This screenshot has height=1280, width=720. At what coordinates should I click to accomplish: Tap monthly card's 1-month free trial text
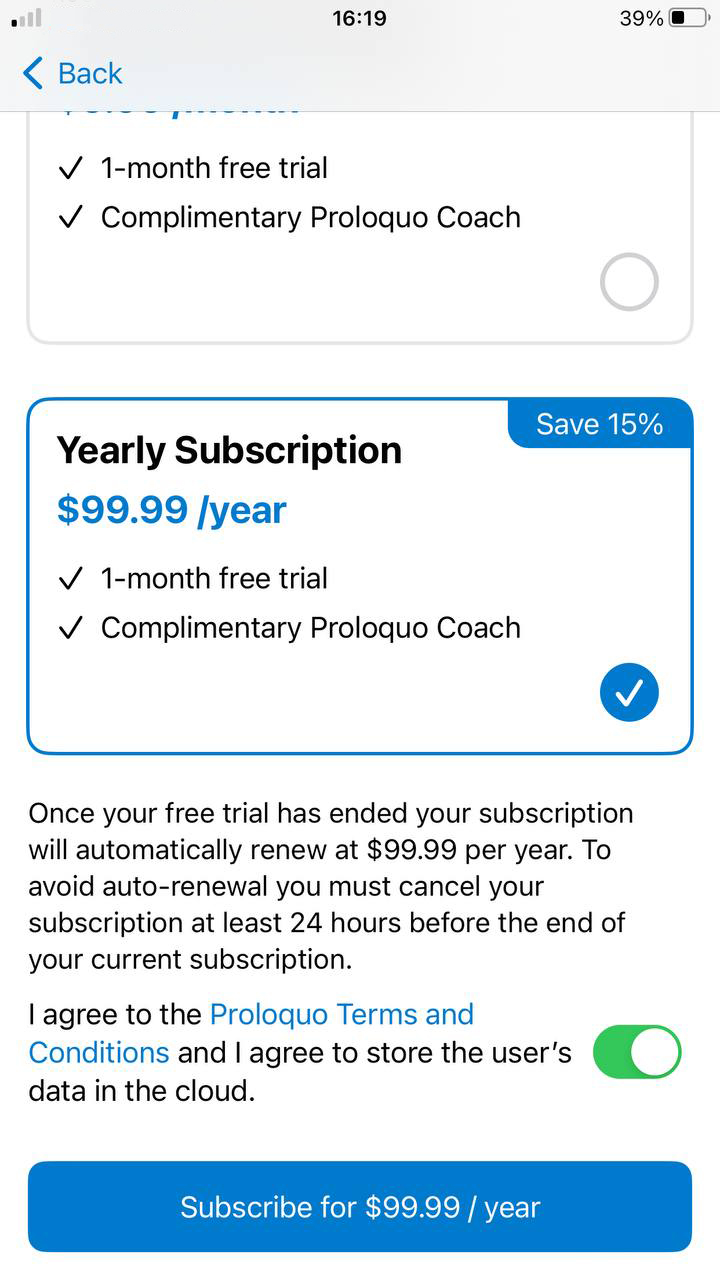(214, 168)
